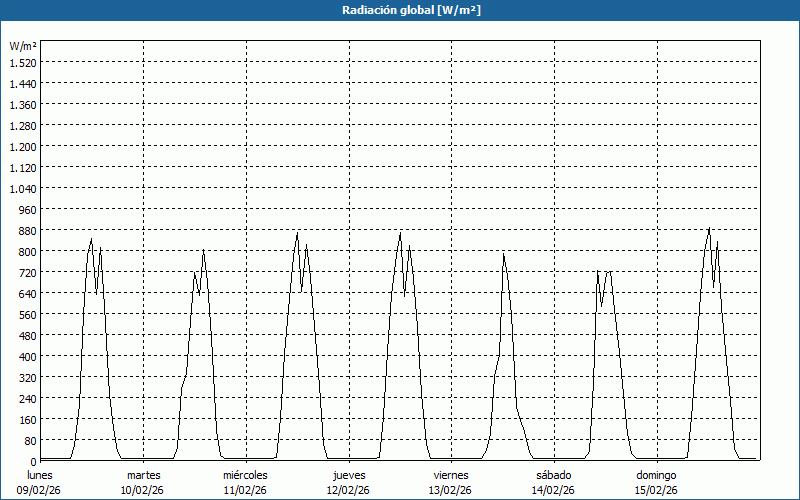Select the 1.520 y-axis value label
The height and width of the screenshot is (500, 800).
[x=23, y=62]
